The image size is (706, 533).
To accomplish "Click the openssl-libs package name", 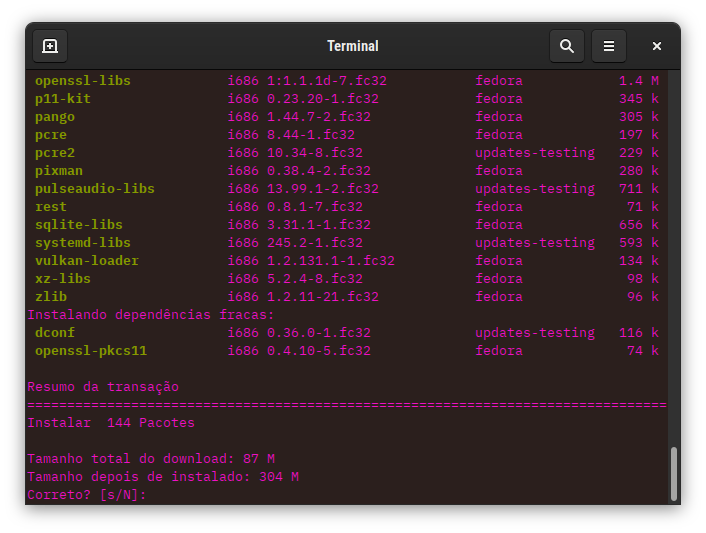I will click(83, 81).
